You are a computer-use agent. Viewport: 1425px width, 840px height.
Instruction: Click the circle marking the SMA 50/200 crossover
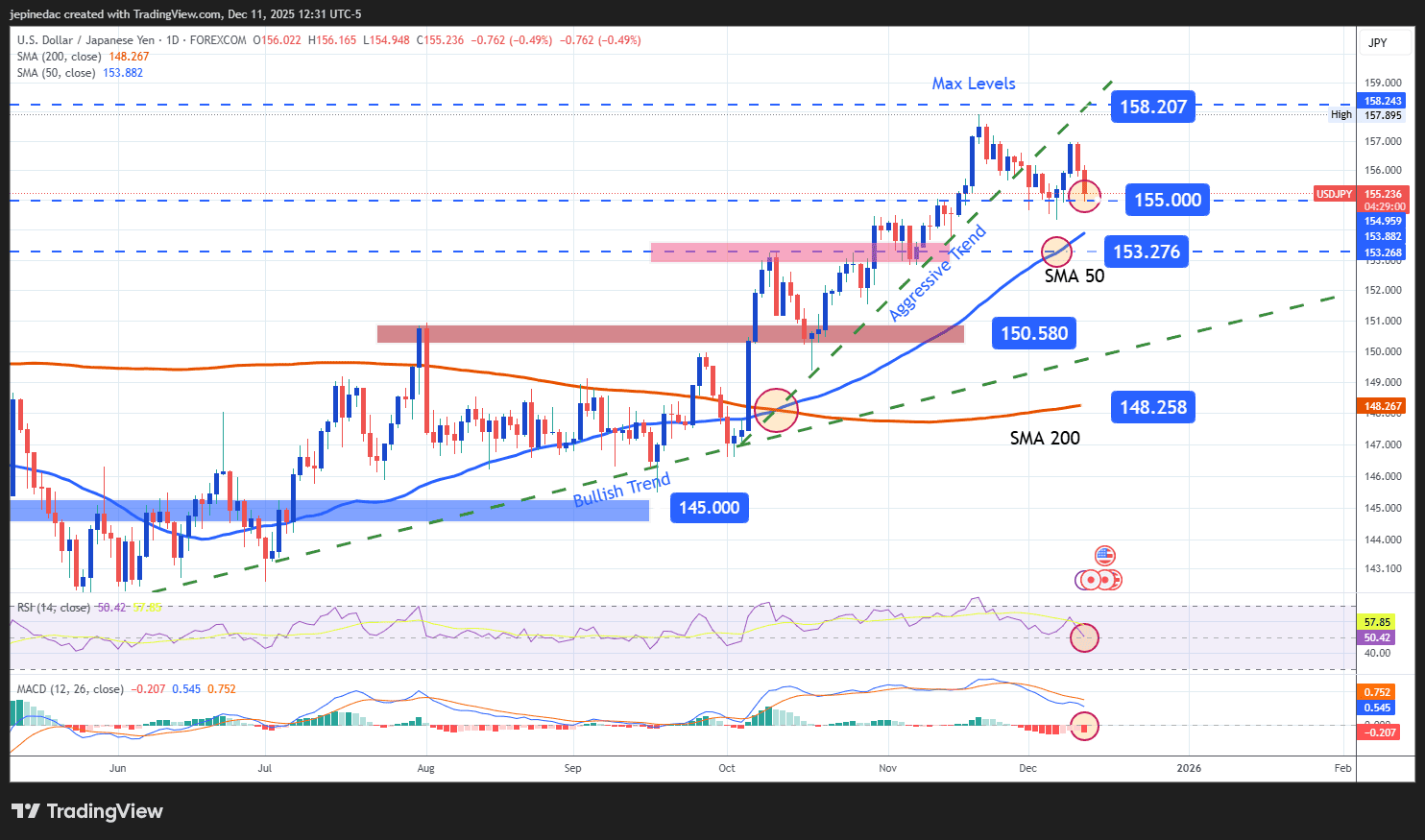click(776, 410)
